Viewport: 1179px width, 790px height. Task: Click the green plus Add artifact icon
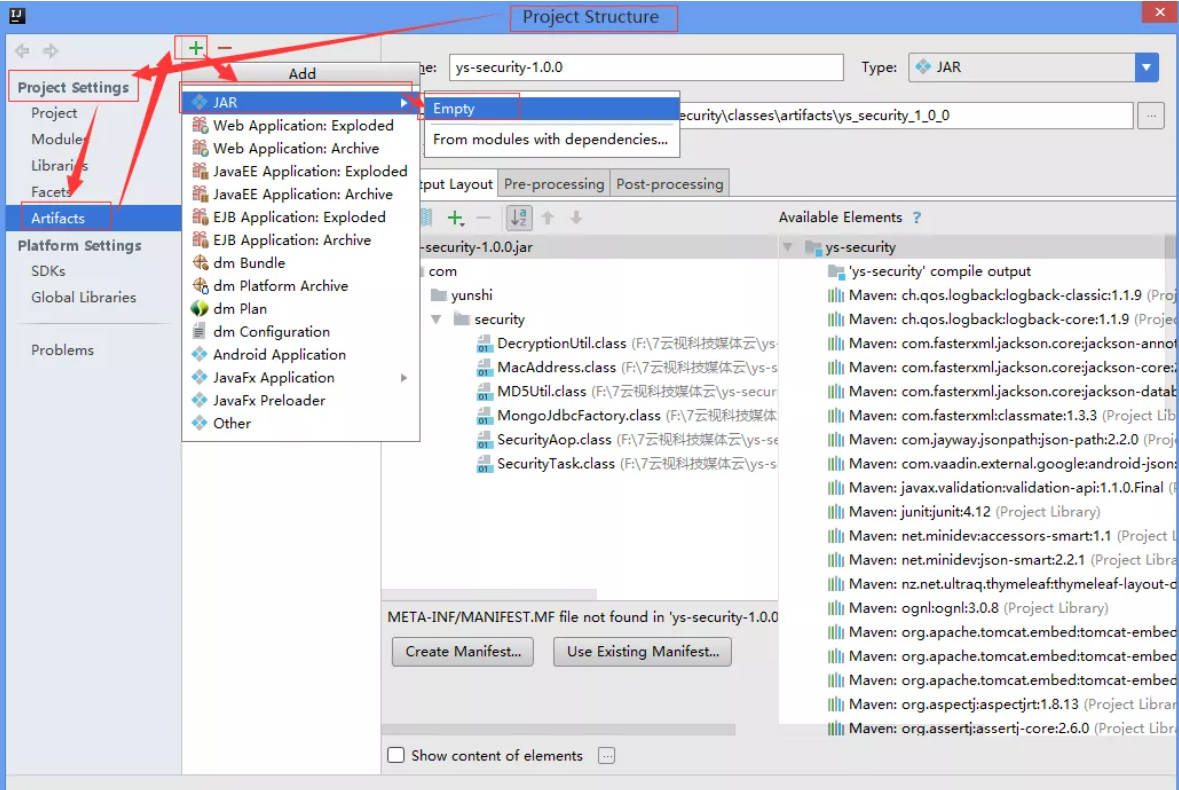click(x=196, y=48)
